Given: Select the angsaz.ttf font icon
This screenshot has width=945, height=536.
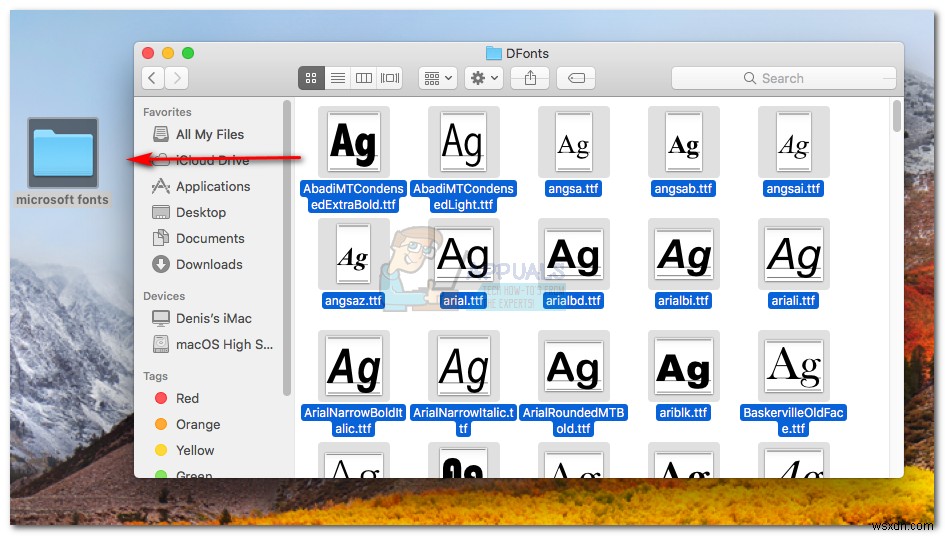Looking at the screenshot, I should [354, 254].
